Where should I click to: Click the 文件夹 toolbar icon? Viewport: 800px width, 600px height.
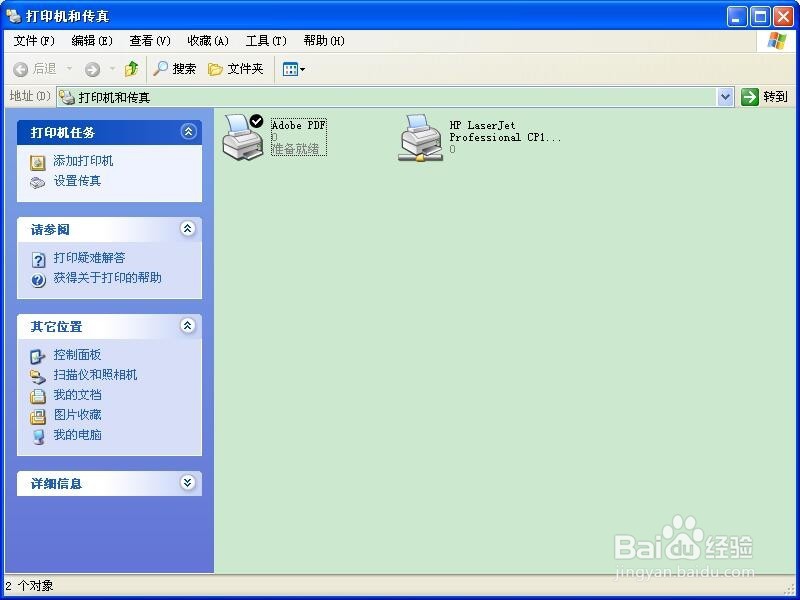[237, 68]
